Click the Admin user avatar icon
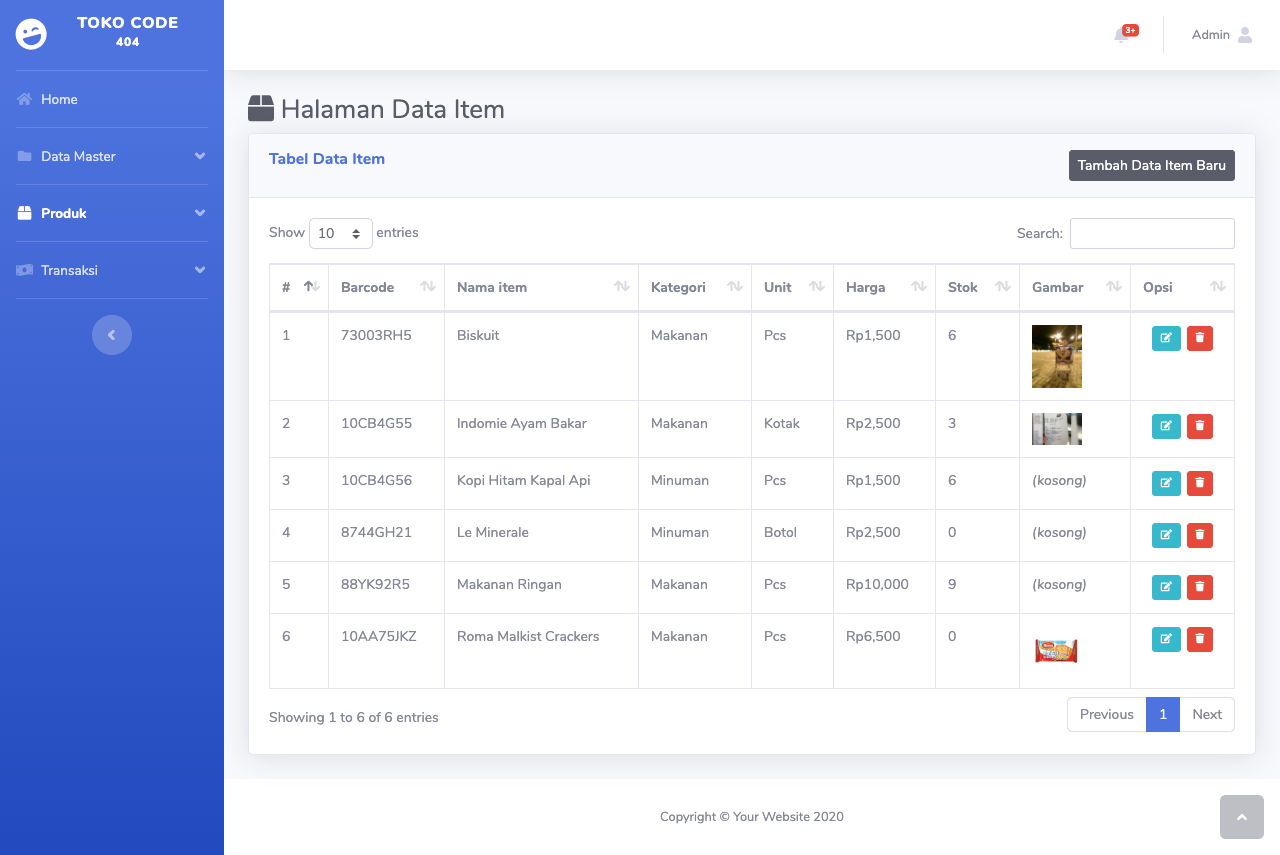This screenshot has height=855, width=1280. [1245, 35]
